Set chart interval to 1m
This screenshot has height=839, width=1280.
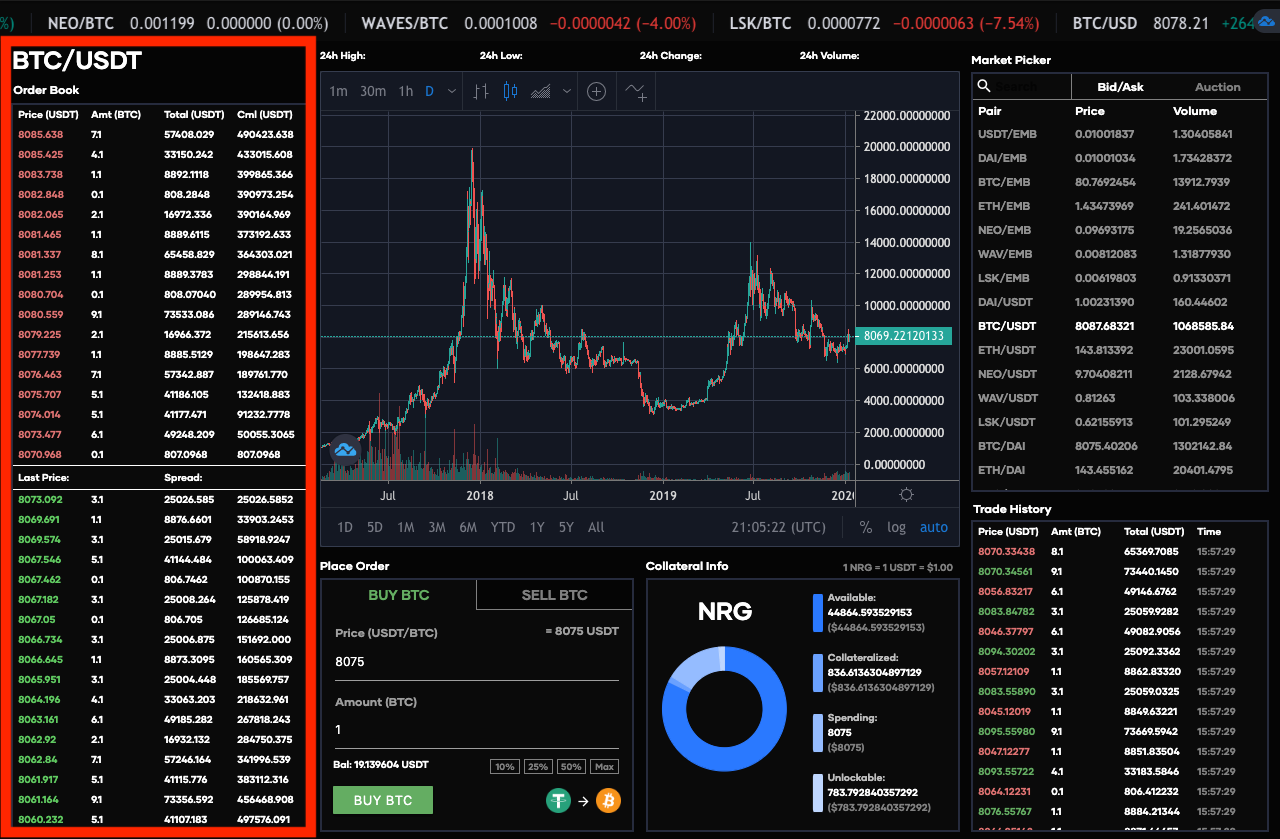coord(338,91)
